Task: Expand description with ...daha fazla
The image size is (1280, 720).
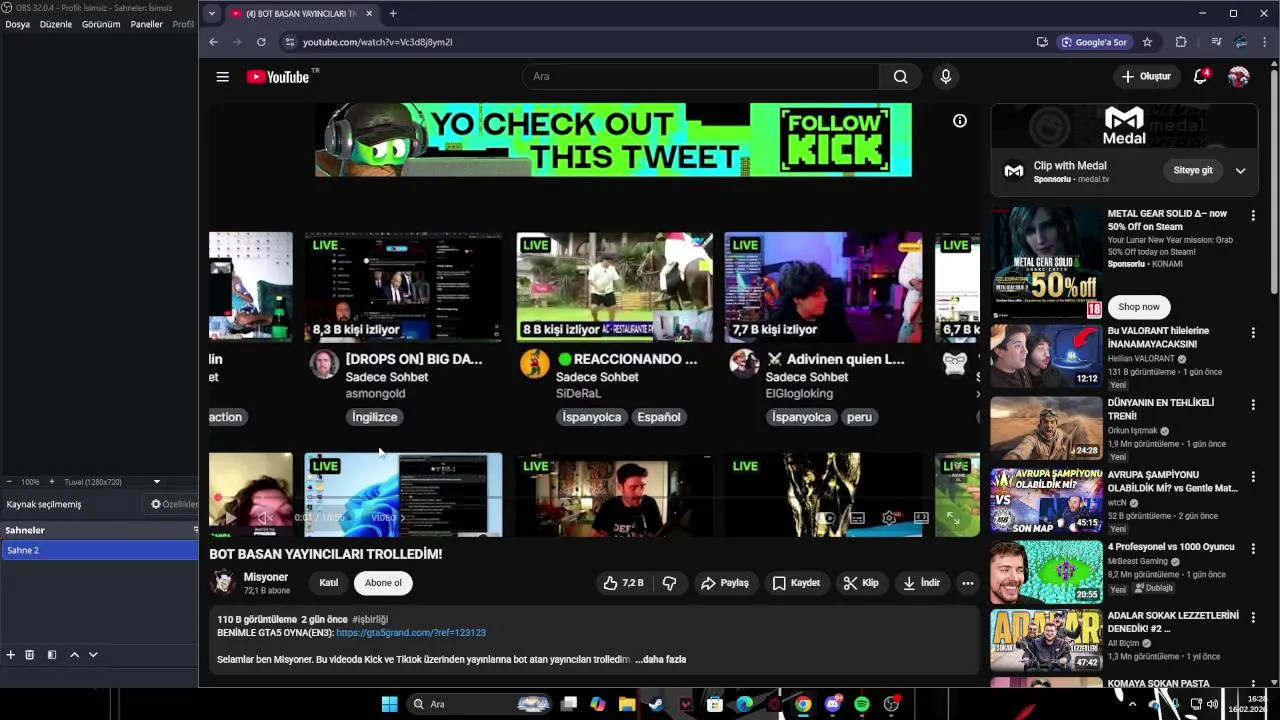Action: pyautogui.click(x=660, y=659)
